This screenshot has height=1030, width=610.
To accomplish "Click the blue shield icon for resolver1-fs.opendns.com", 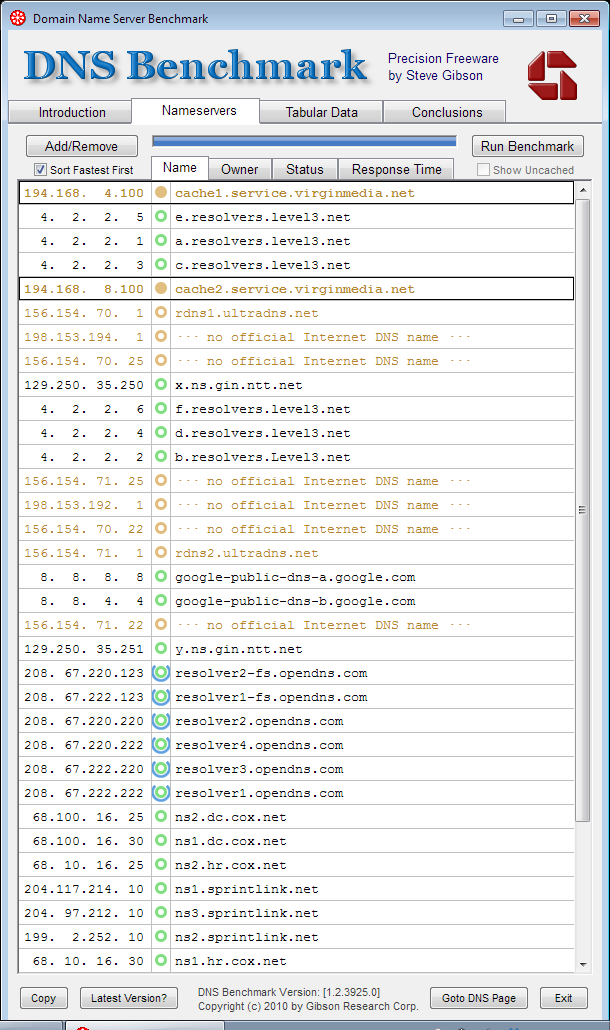I will (161, 696).
